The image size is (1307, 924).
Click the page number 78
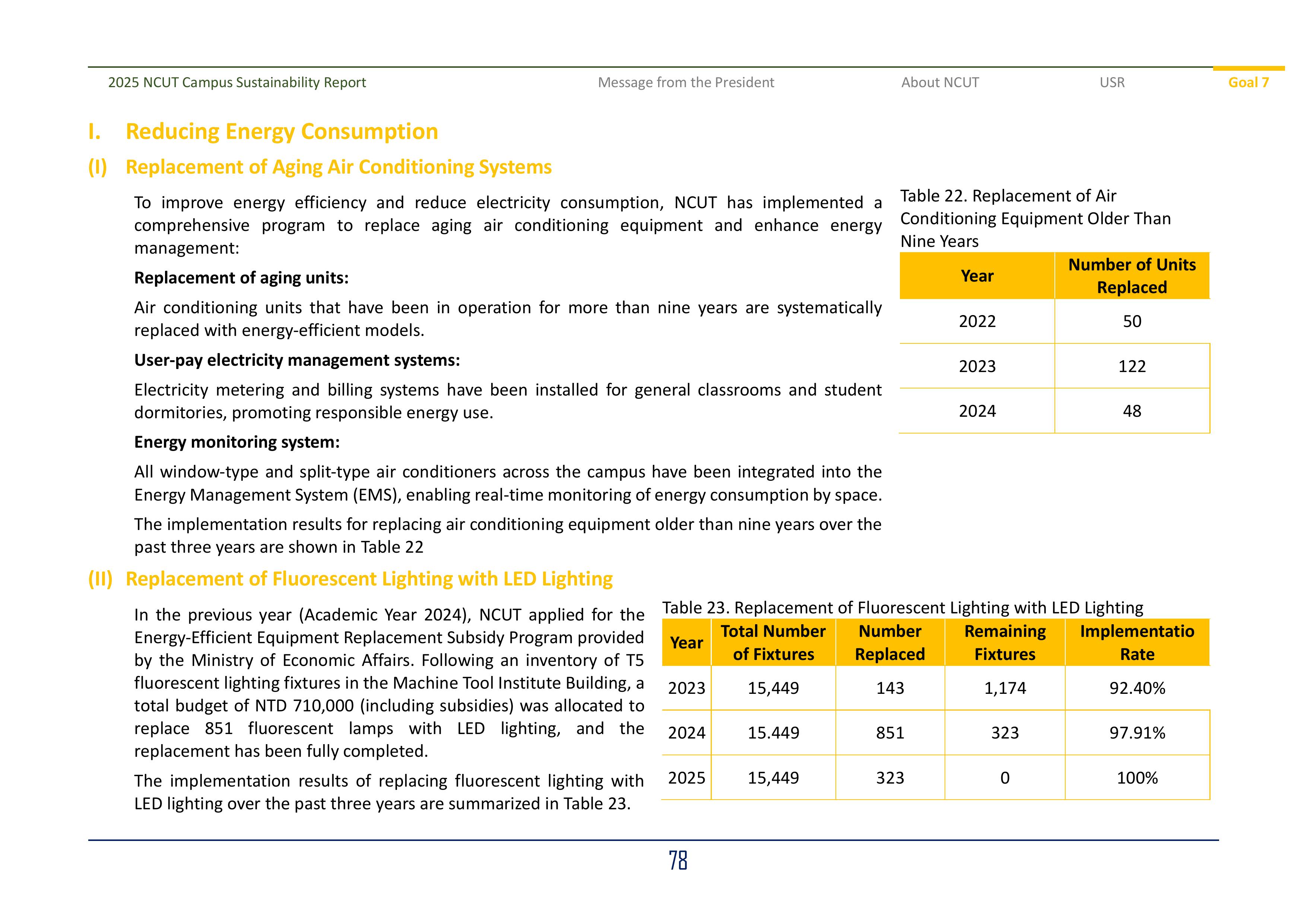coord(678,861)
